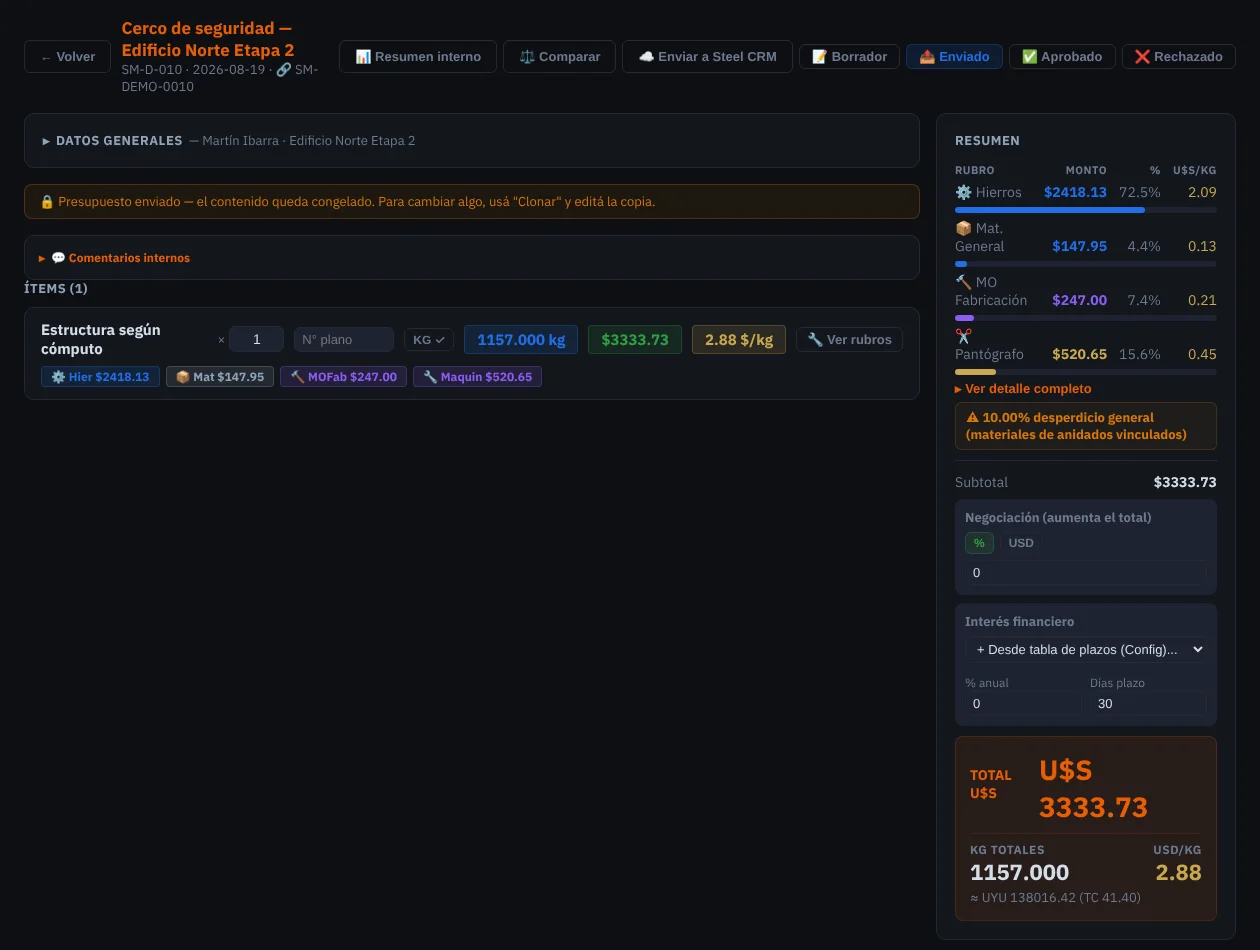Send budget to Steel CRM

pos(707,57)
